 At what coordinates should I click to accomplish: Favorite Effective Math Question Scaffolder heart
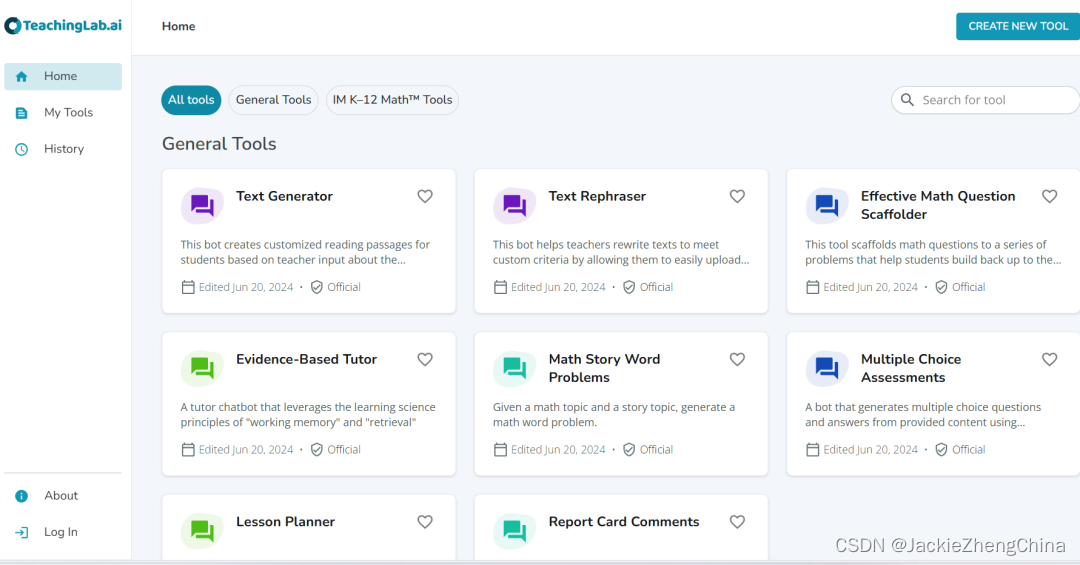(x=1049, y=196)
